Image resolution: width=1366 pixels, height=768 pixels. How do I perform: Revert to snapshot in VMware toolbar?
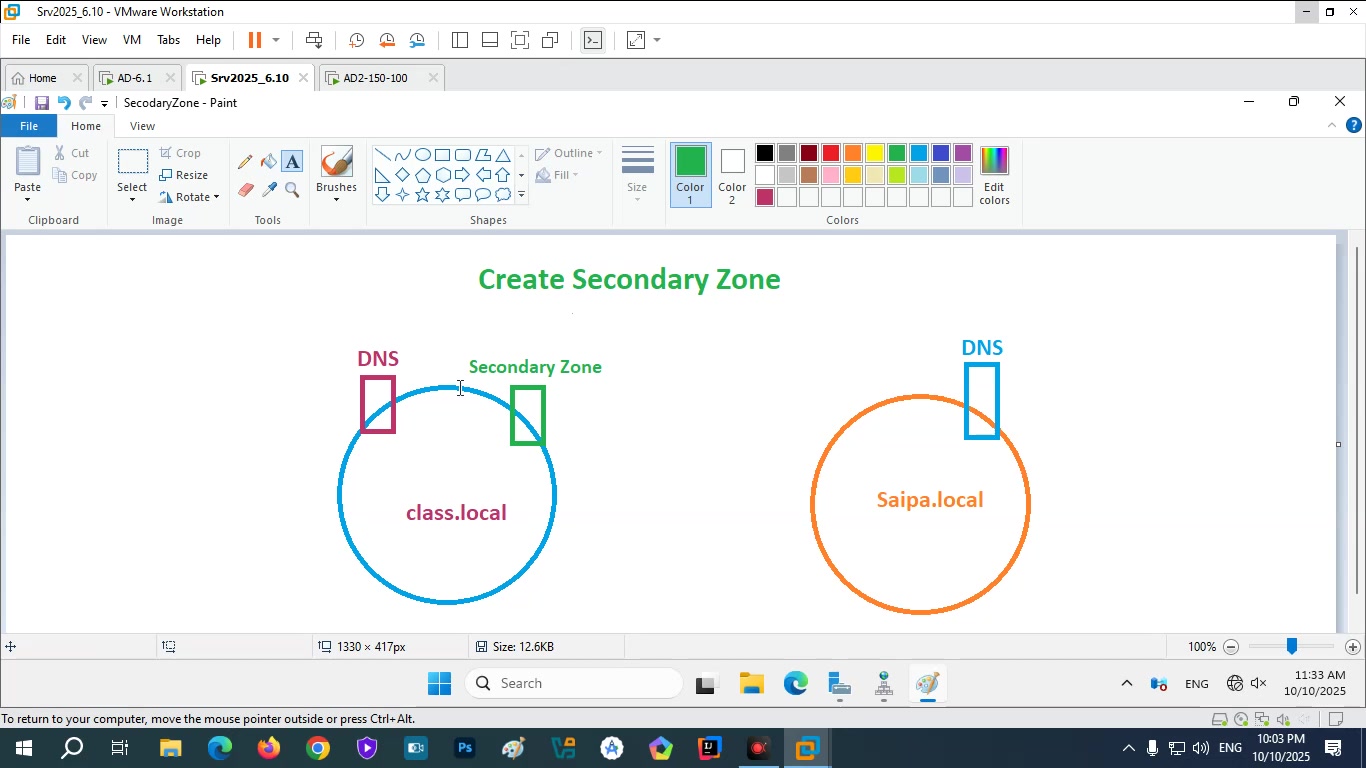click(387, 41)
